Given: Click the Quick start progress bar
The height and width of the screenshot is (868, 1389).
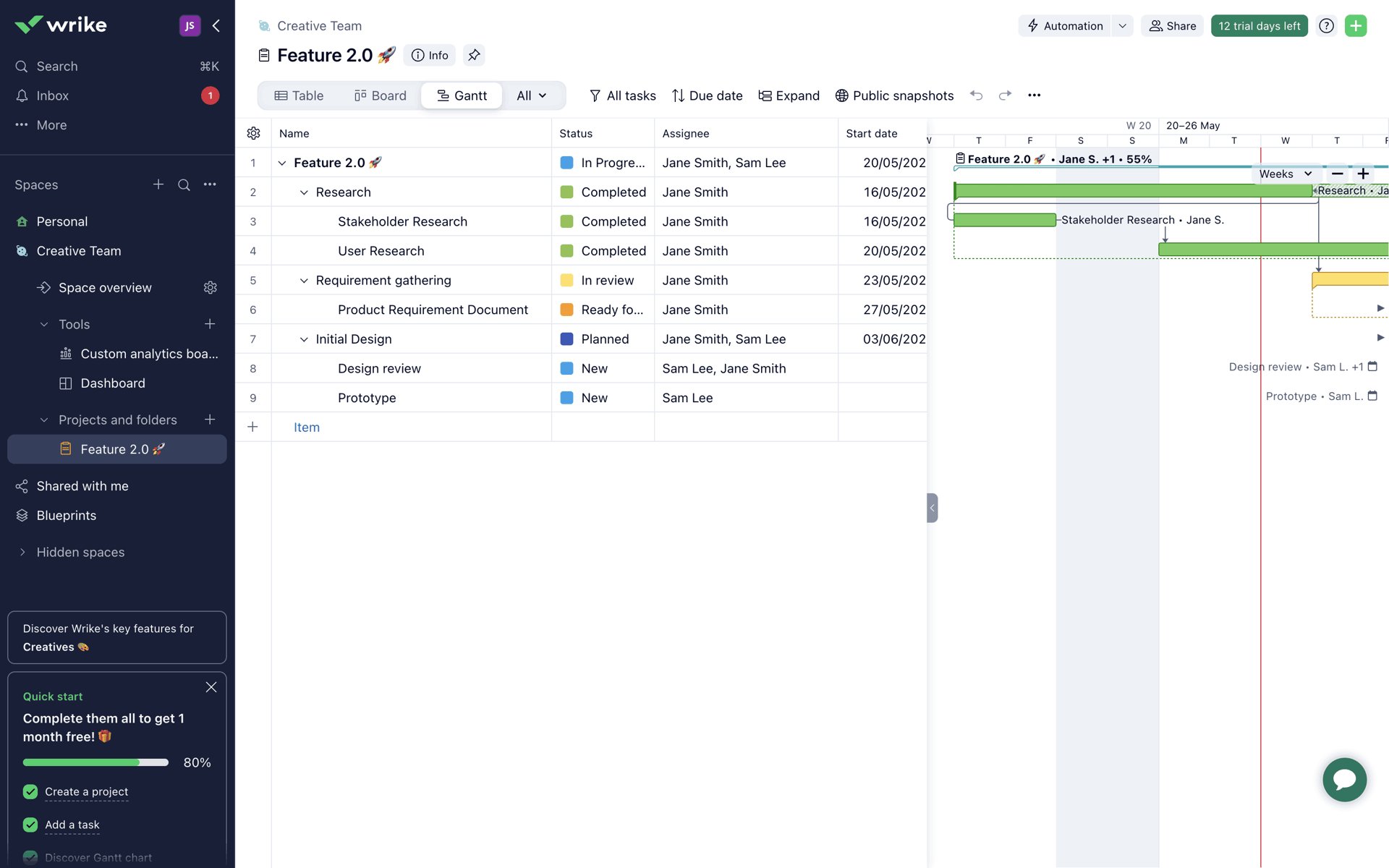Looking at the screenshot, I should tap(95, 762).
